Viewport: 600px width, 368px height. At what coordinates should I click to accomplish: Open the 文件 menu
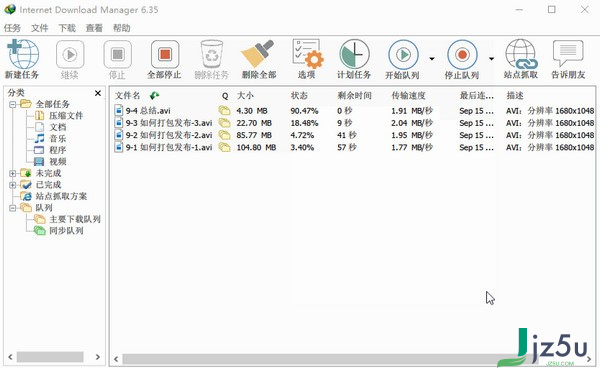tap(40, 28)
